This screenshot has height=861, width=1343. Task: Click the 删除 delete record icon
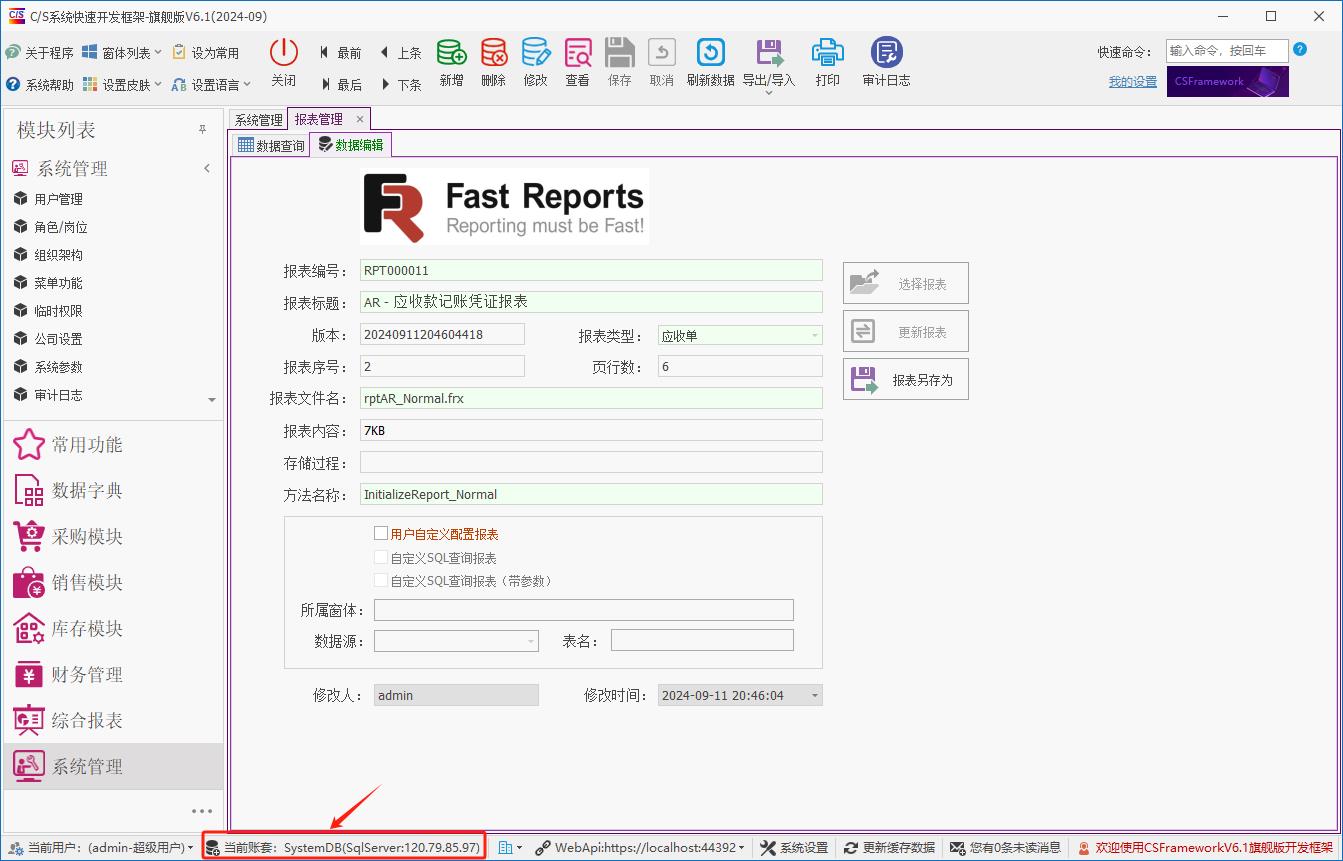click(493, 53)
